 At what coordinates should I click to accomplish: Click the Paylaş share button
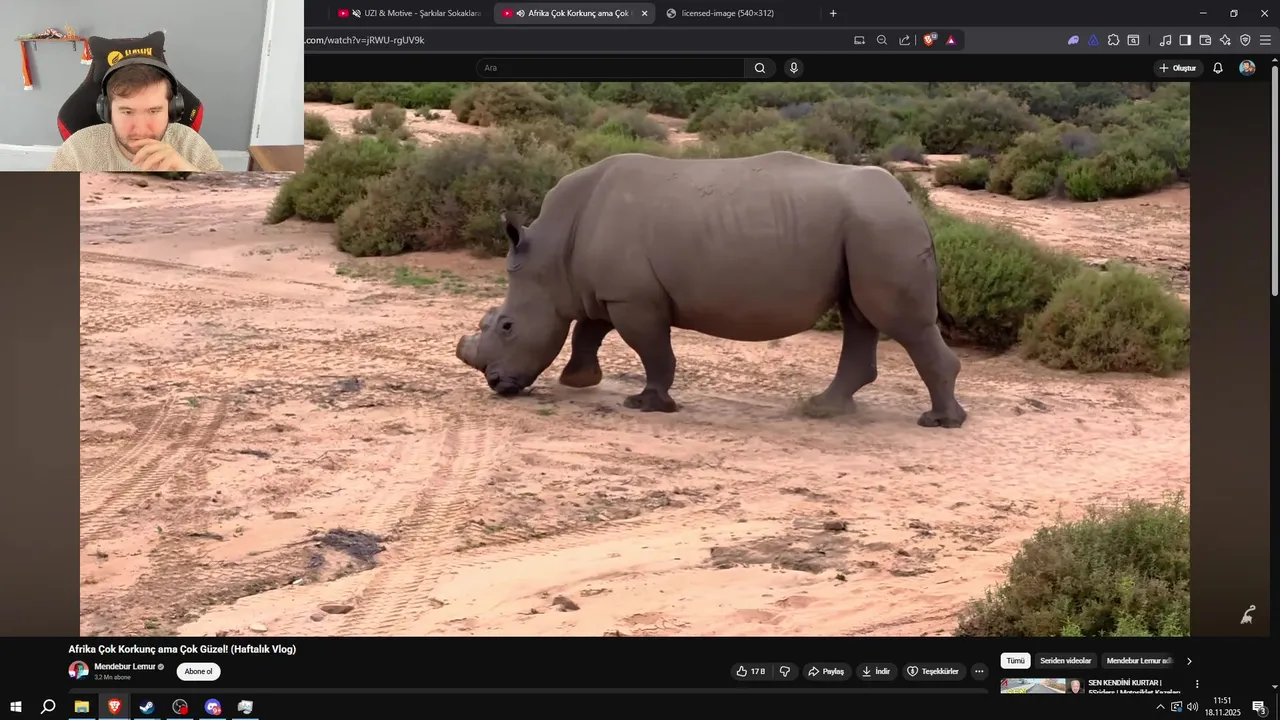pyautogui.click(x=826, y=671)
